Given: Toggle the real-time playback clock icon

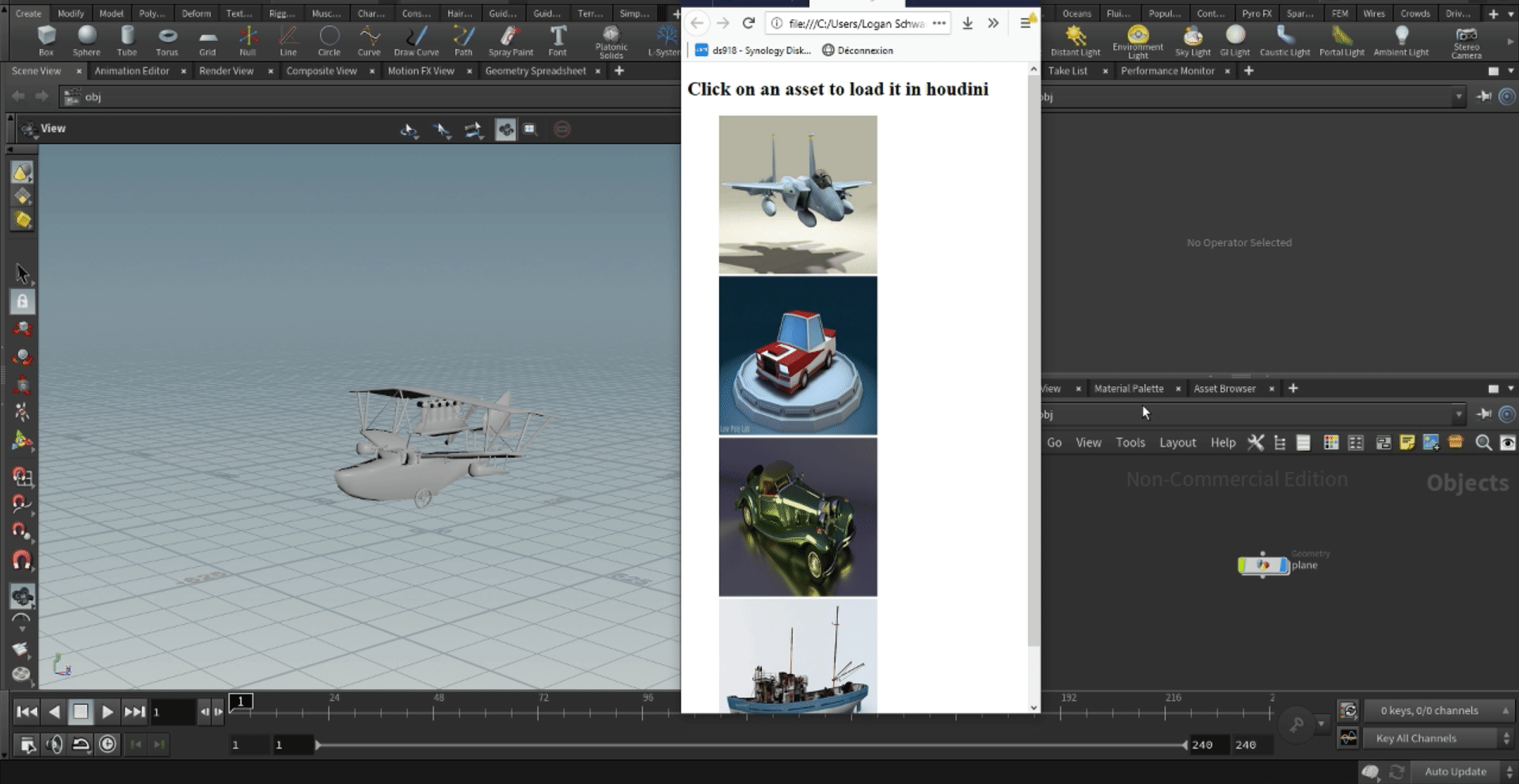Looking at the screenshot, I should tap(108, 744).
